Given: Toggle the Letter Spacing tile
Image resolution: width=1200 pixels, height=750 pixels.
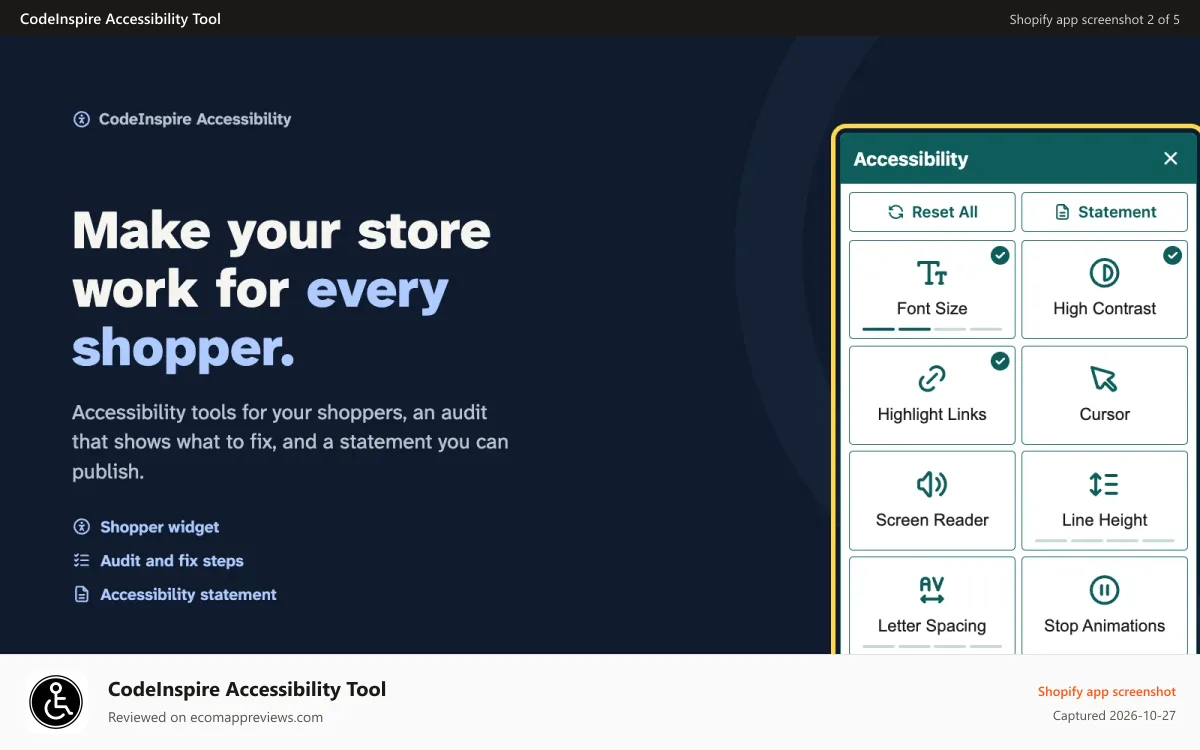Looking at the screenshot, I should click(x=932, y=605).
